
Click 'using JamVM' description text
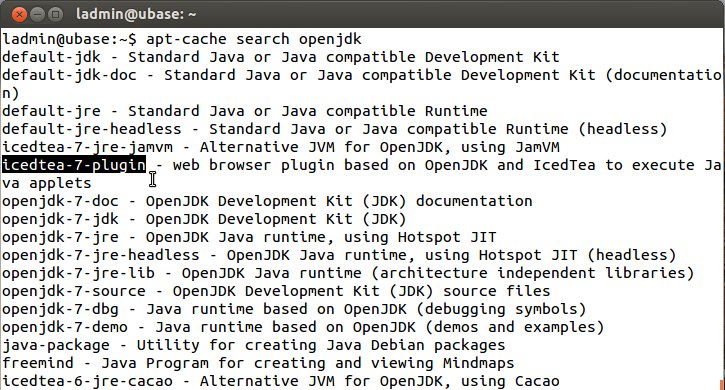(510, 148)
